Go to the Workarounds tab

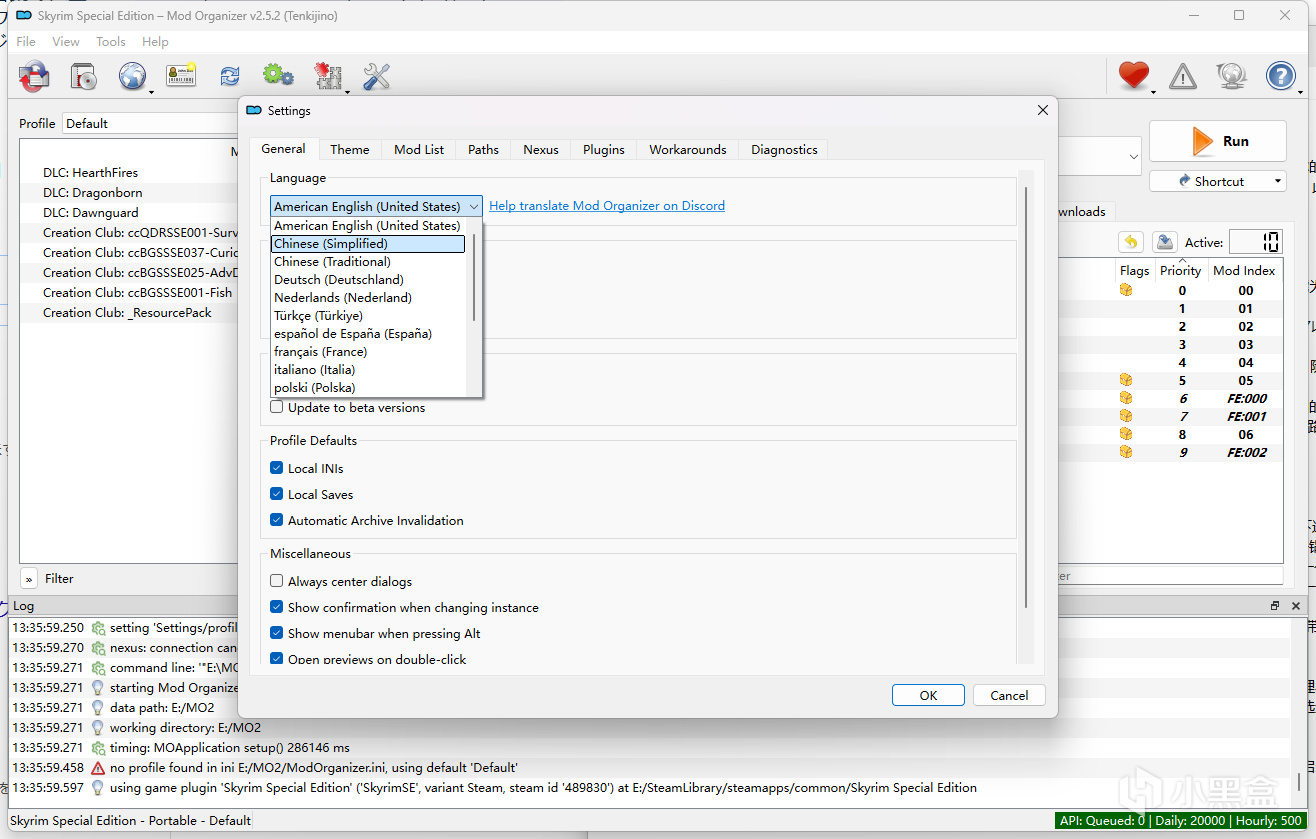click(688, 149)
